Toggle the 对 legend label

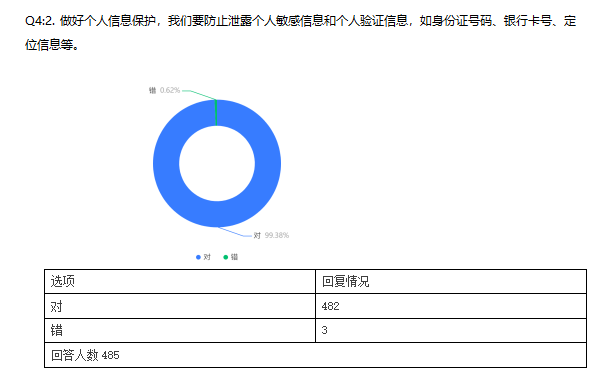[207, 257]
